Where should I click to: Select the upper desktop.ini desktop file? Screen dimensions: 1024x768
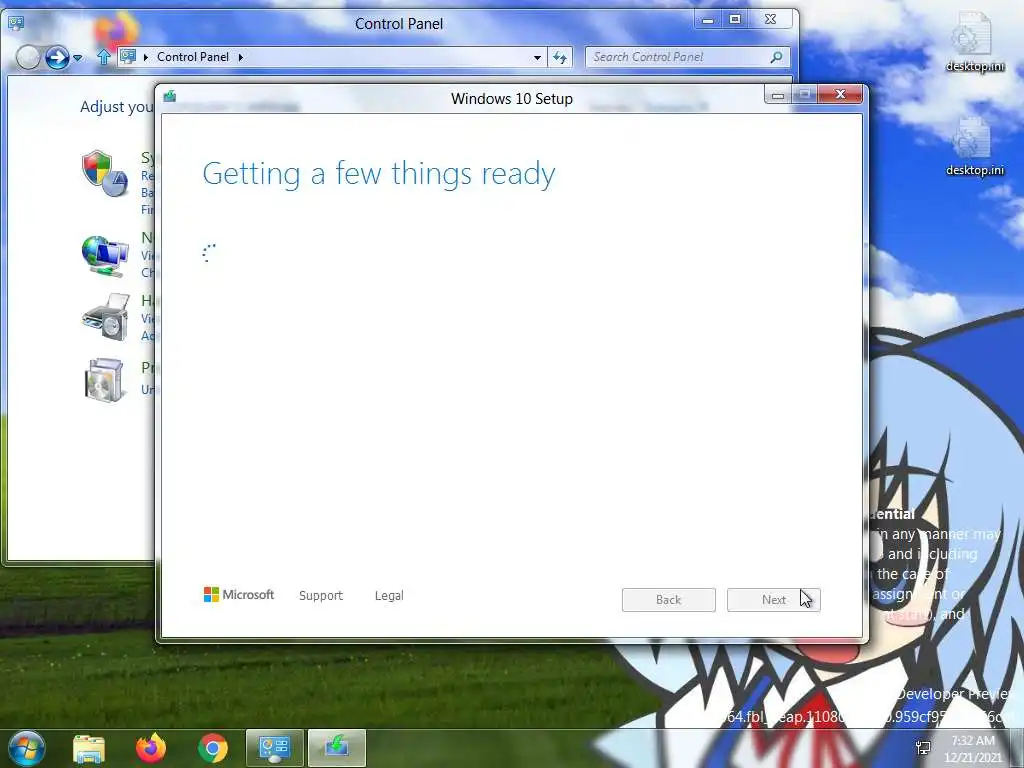tap(974, 42)
